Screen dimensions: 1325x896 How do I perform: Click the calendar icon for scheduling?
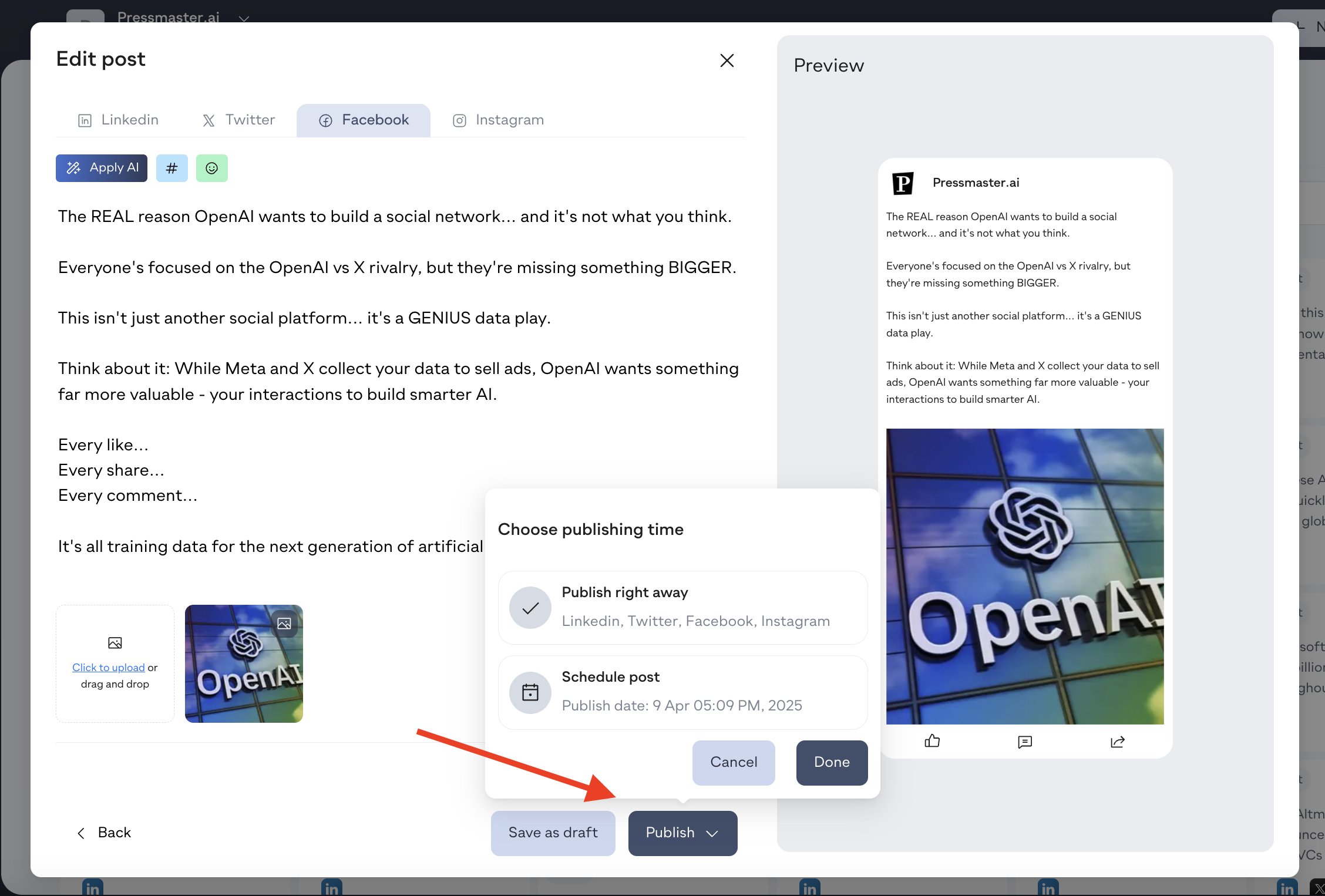click(530, 692)
